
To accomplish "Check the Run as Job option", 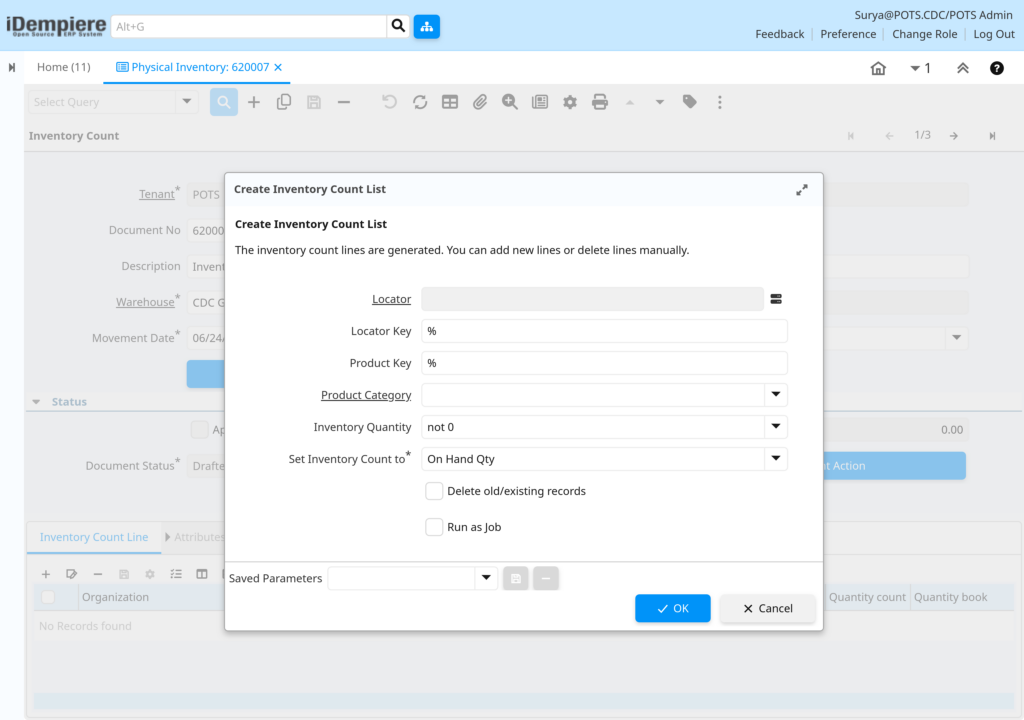I will (x=434, y=527).
